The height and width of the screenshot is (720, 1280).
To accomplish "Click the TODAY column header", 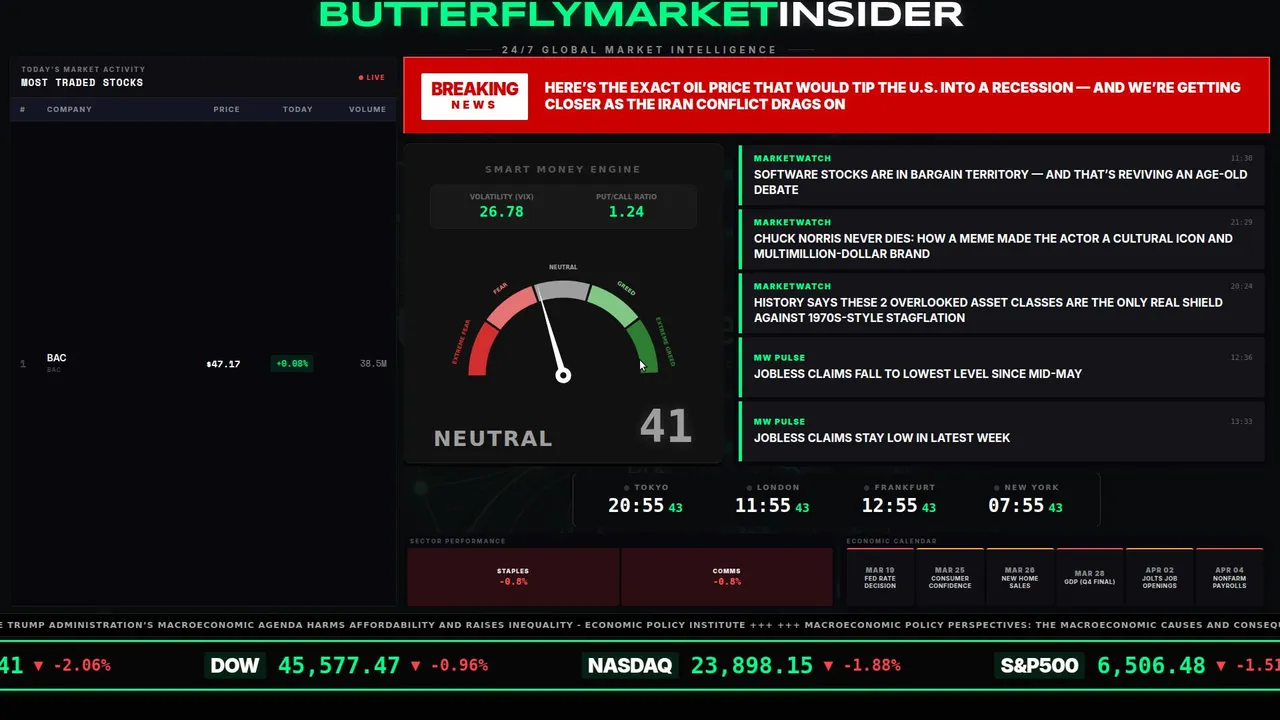I will point(297,109).
